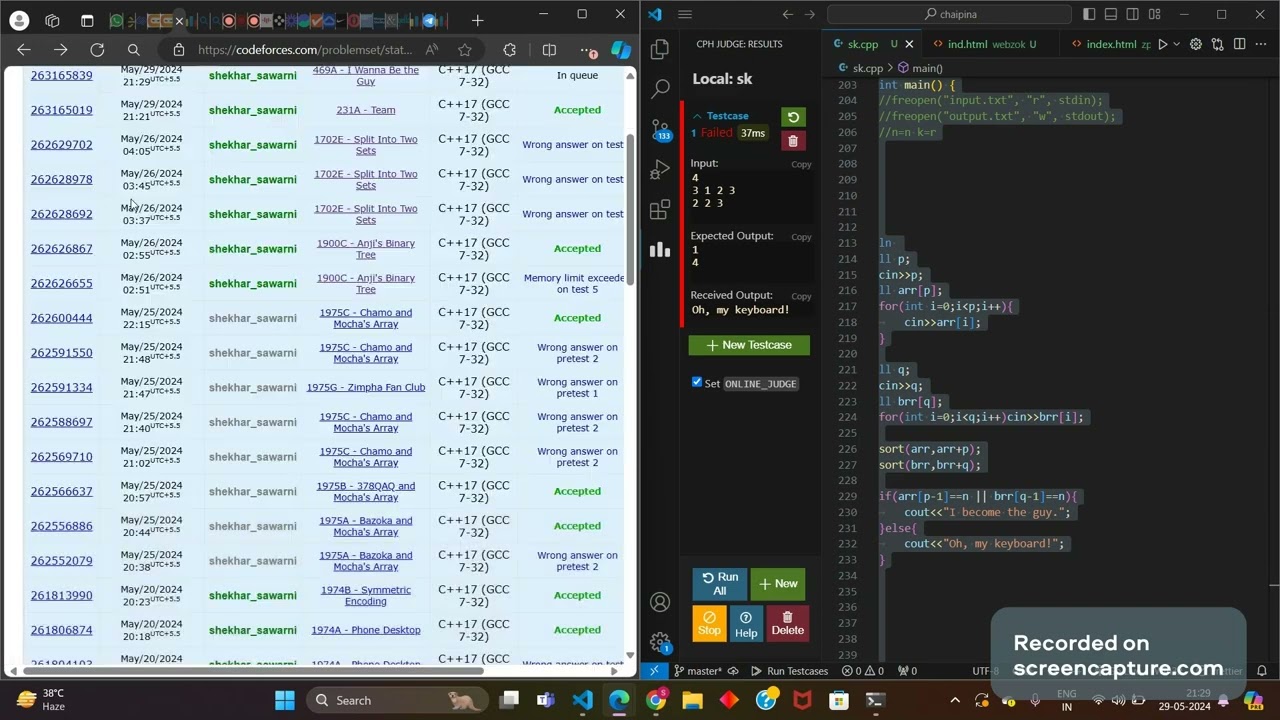
Task: Open Source Control view with 133 badge
Action: pyautogui.click(x=660, y=130)
